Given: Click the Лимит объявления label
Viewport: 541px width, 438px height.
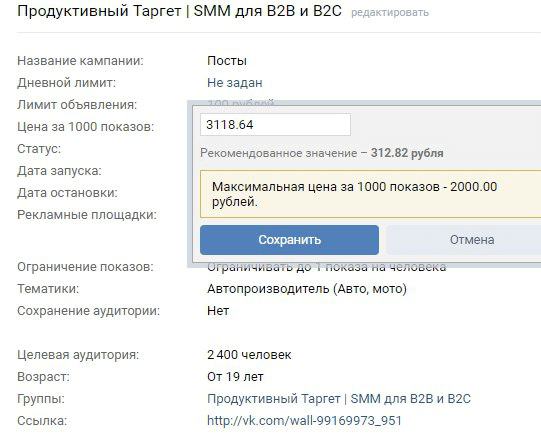Looking at the screenshot, I should coord(77,105).
